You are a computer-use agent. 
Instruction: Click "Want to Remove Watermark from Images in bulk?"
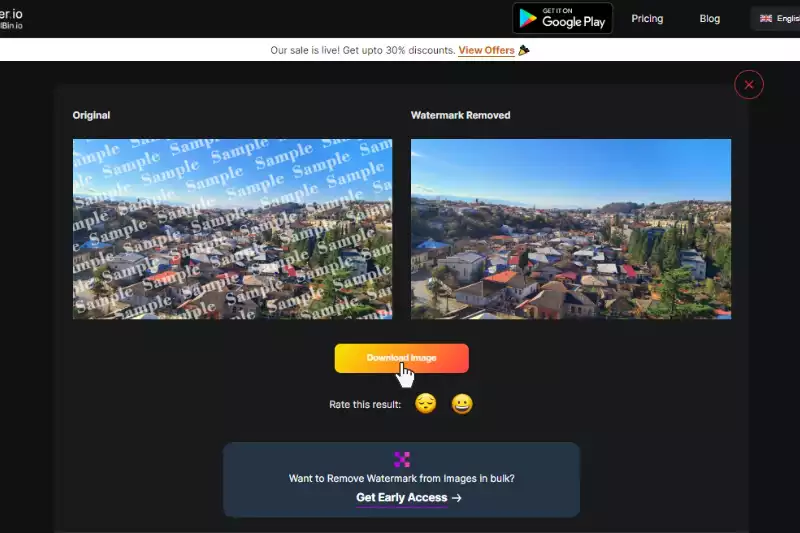[x=402, y=478]
